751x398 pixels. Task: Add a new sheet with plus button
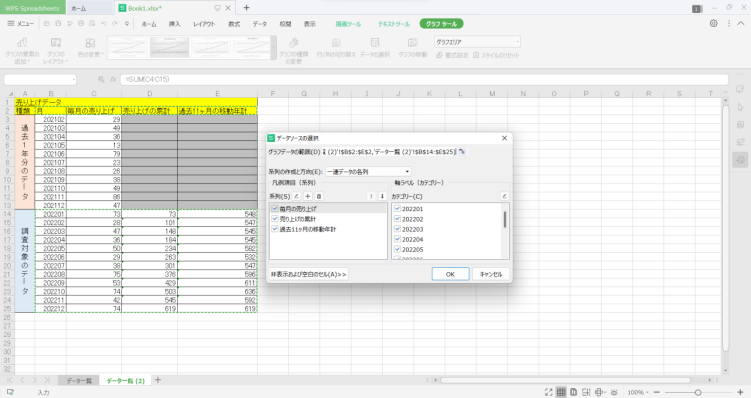pos(158,380)
